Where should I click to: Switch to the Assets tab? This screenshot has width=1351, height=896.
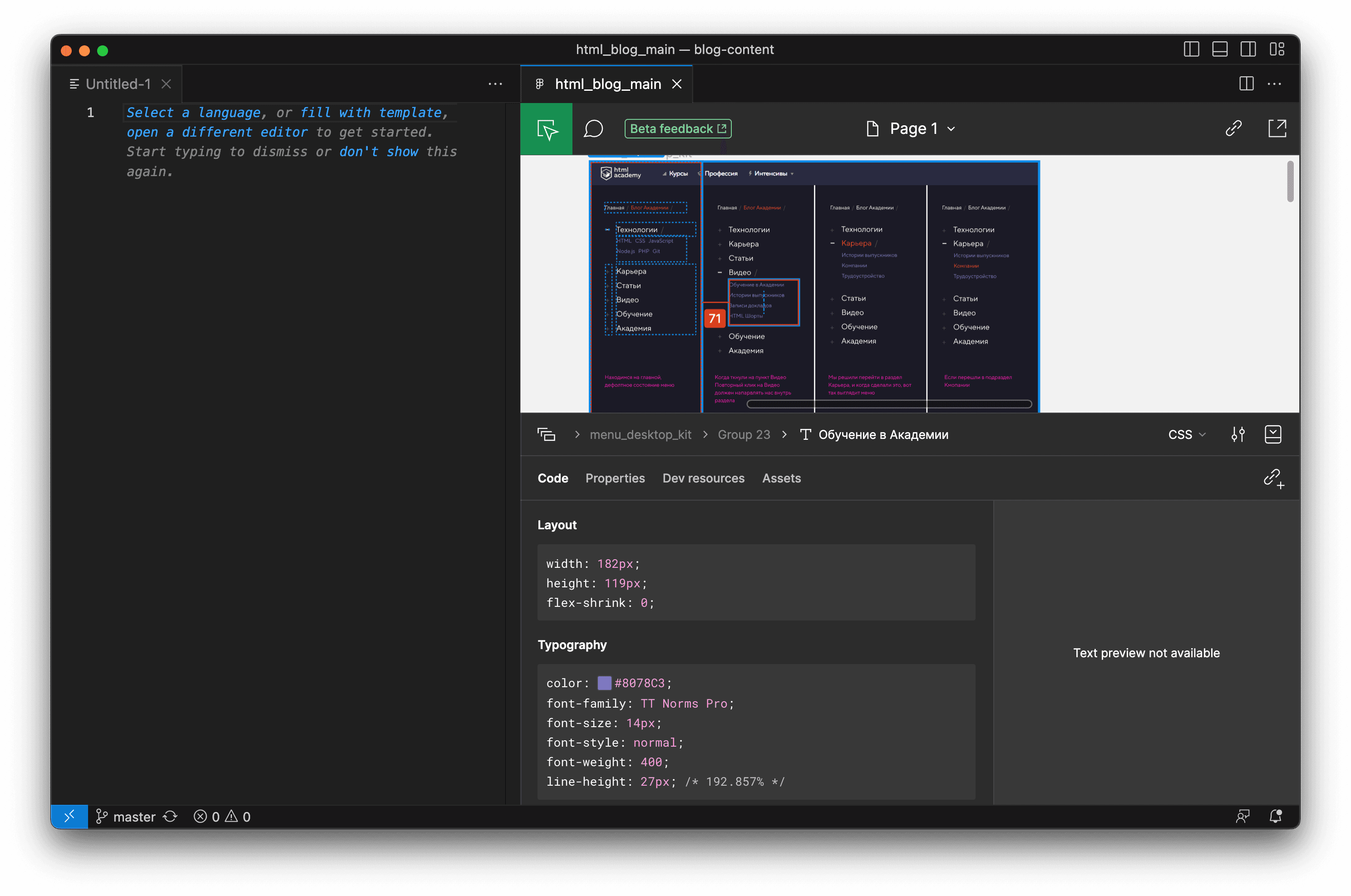pyautogui.click(x=781, y=478)
